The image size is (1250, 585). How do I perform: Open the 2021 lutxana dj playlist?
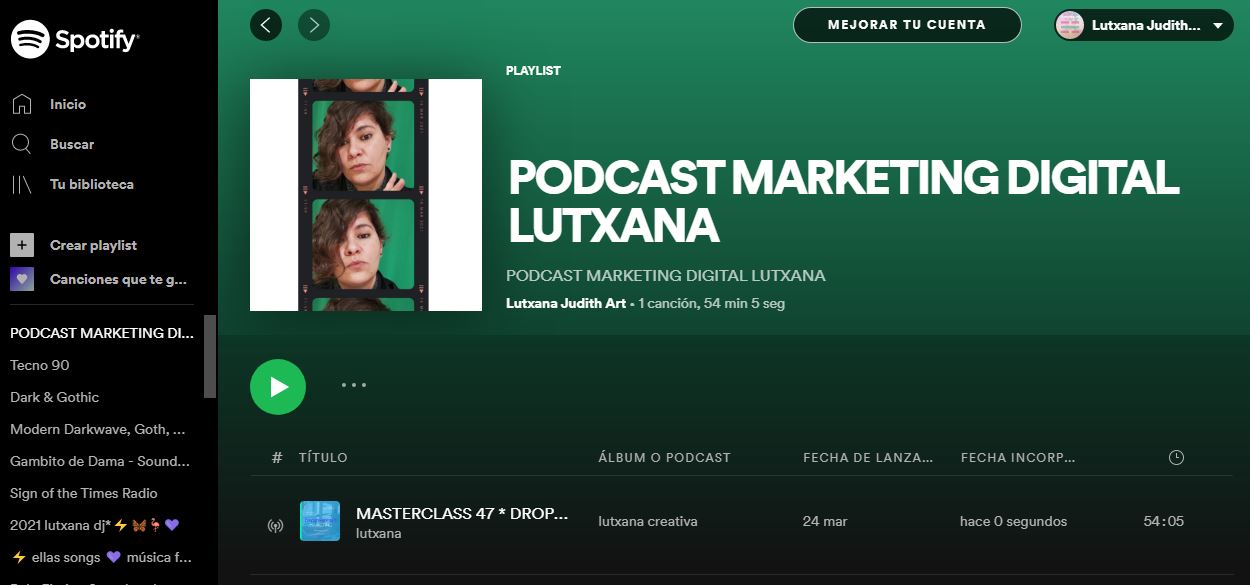click(x=95, y=525)
